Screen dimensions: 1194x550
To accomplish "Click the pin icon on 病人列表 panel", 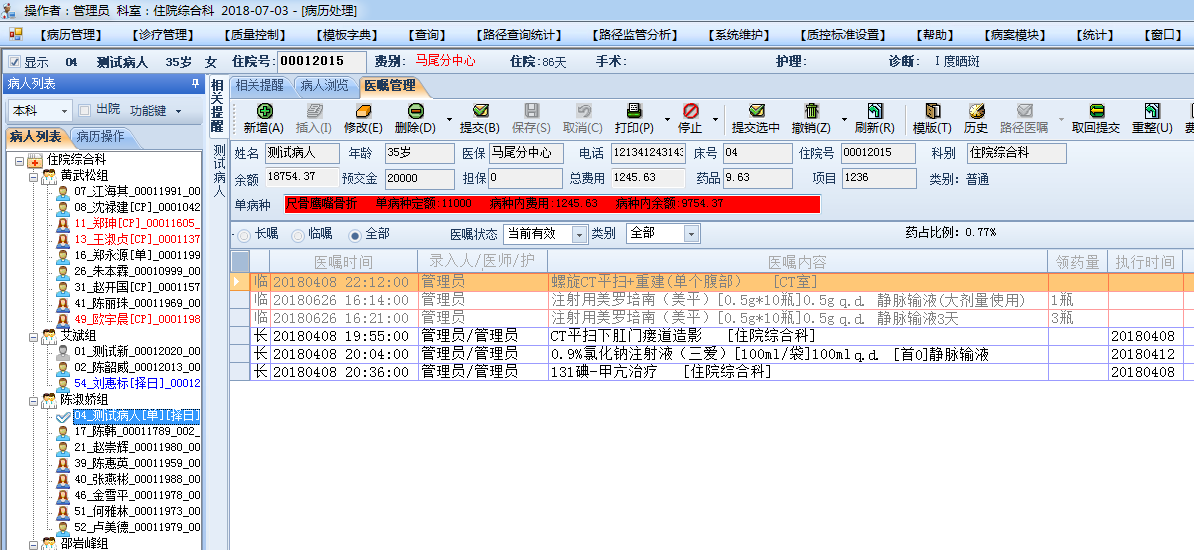I will coord(195,84).
